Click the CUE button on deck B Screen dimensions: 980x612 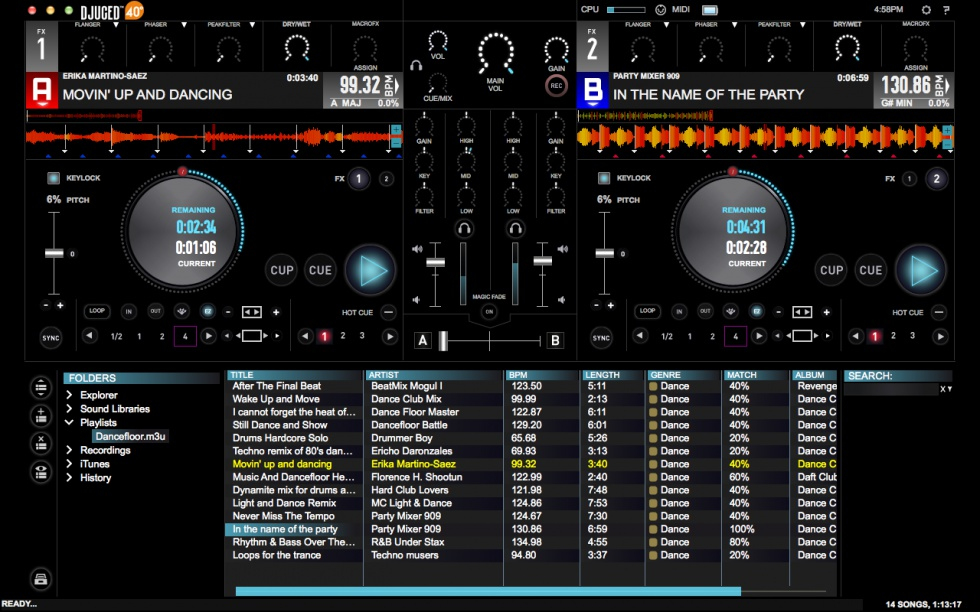pyautogui.click(x=871, y=271)
